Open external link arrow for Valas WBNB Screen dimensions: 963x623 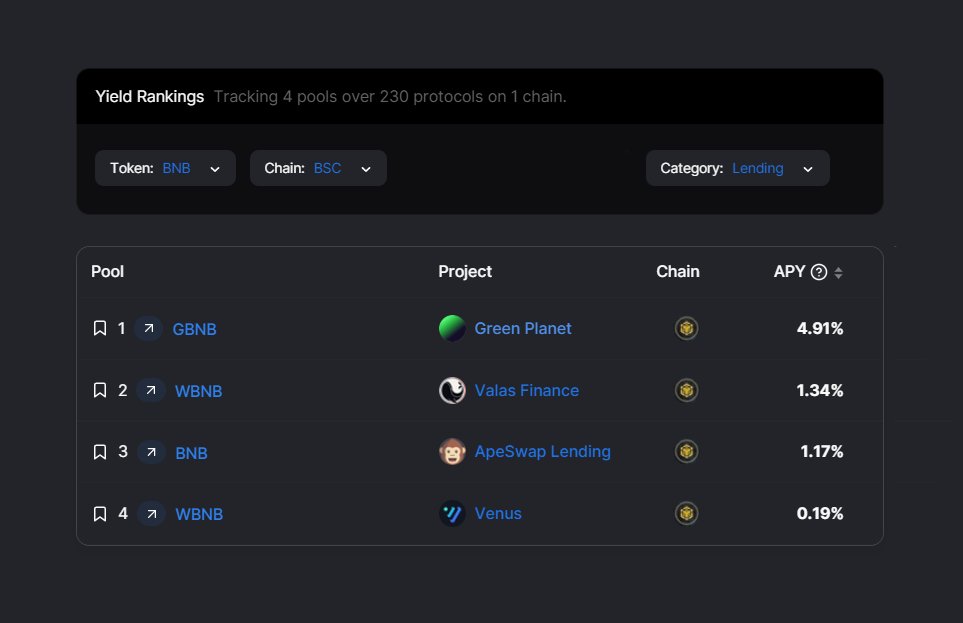pyautogui.click(x=150, y=390)
